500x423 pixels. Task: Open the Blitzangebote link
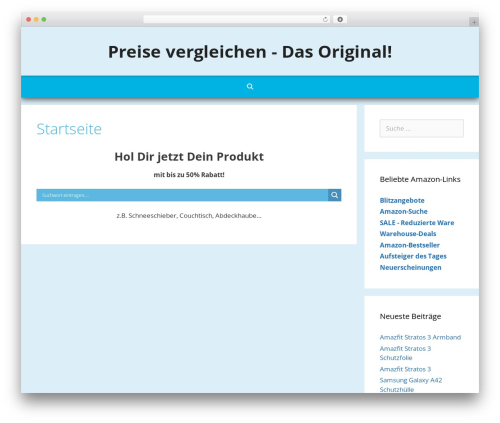(x=402, y=200)
